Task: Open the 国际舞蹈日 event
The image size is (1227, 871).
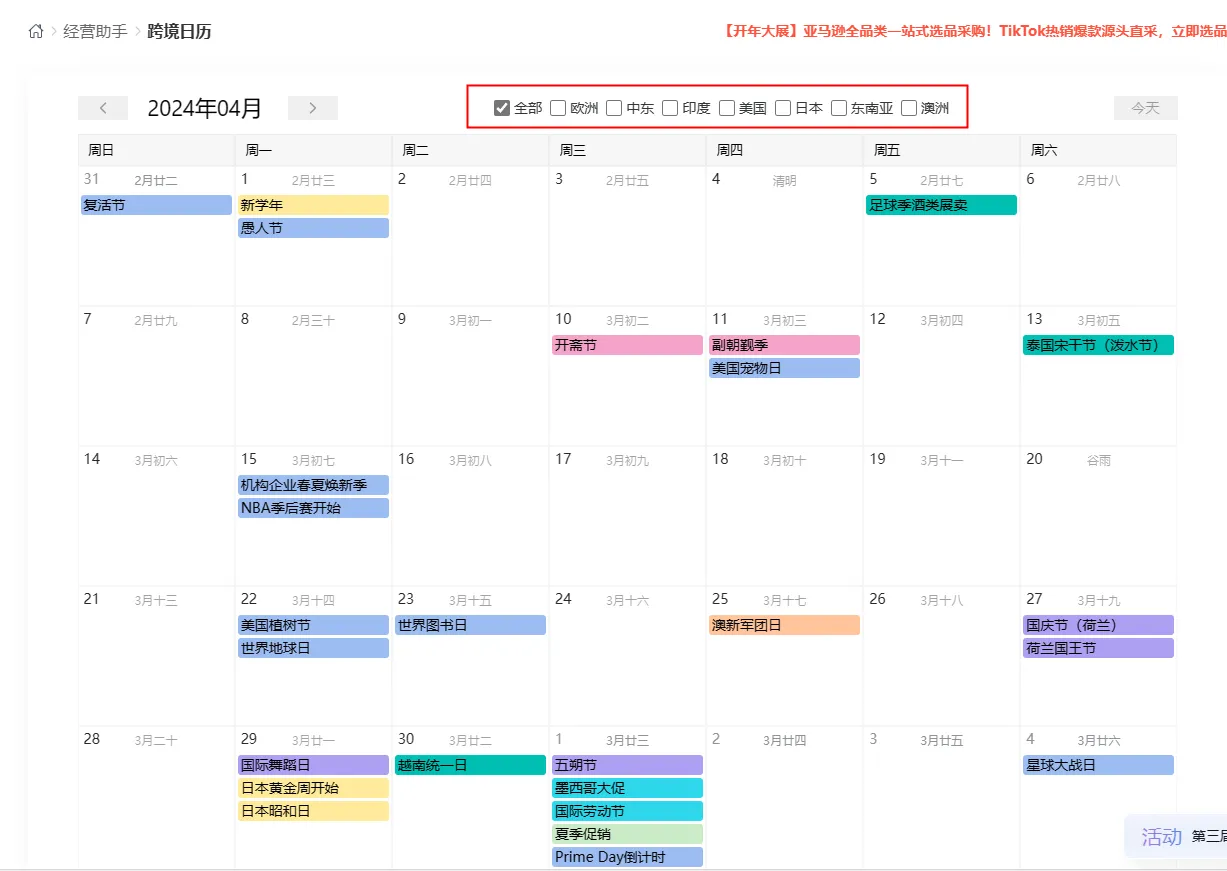Action: [313, 765]
